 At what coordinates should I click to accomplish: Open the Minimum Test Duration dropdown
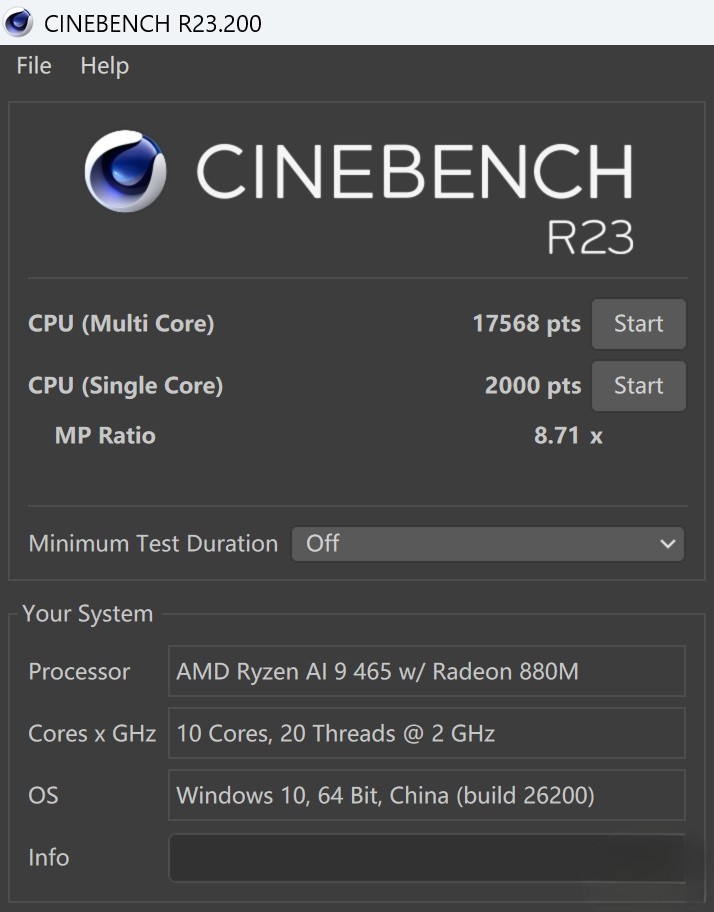coord(487,544)
